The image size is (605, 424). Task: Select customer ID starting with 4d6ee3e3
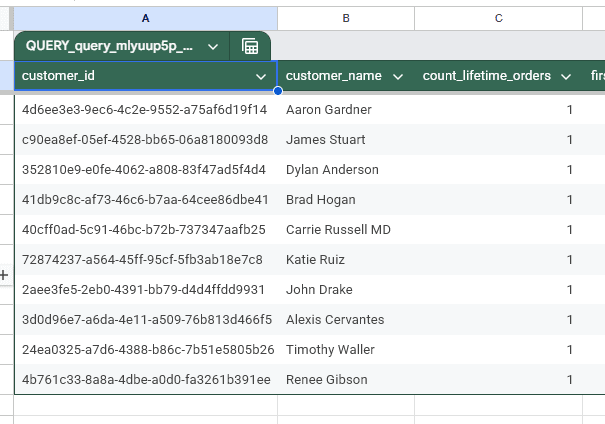coord(145,110)
